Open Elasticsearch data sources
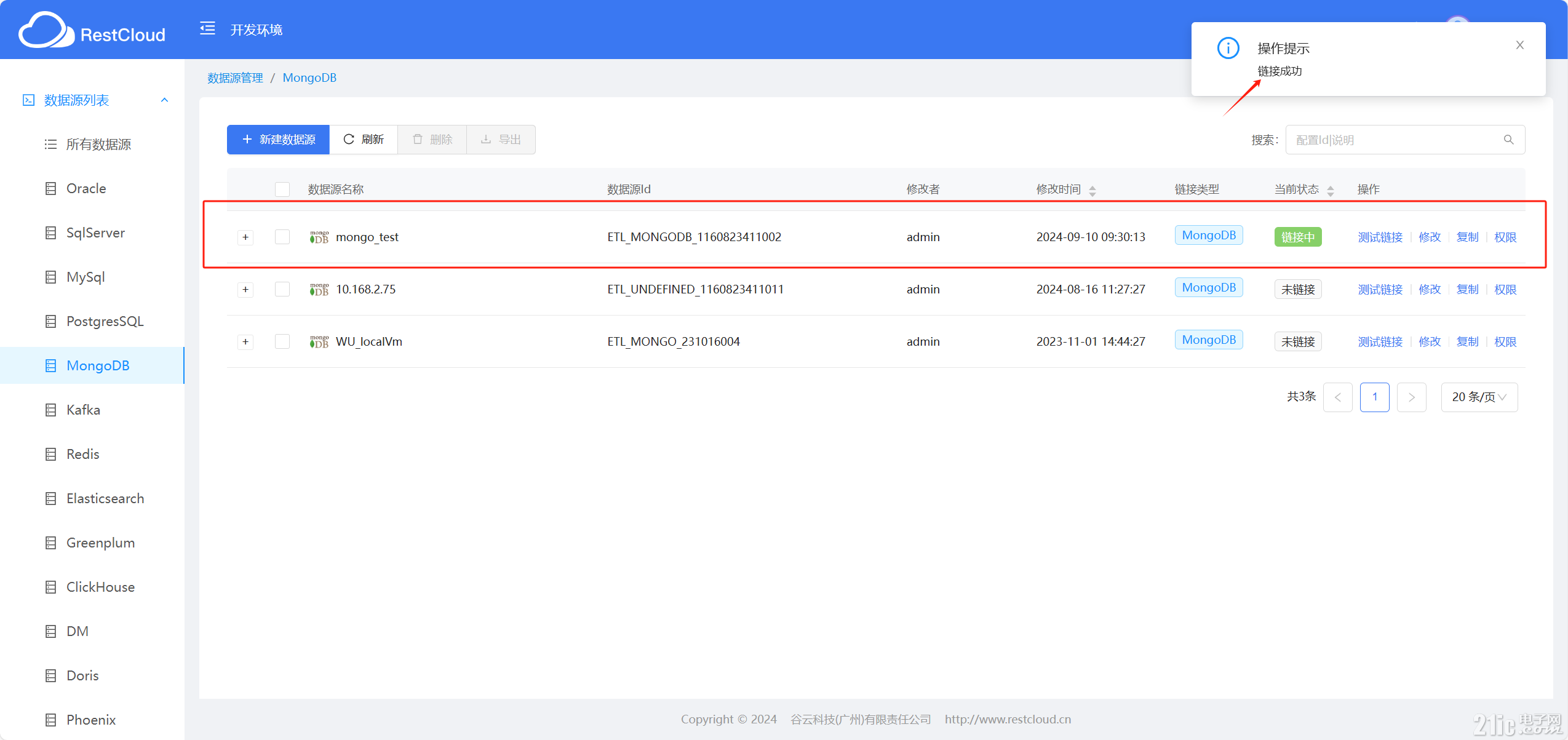Image resolution: width=1568 pixels, height=740 pixels. (92, 498)
